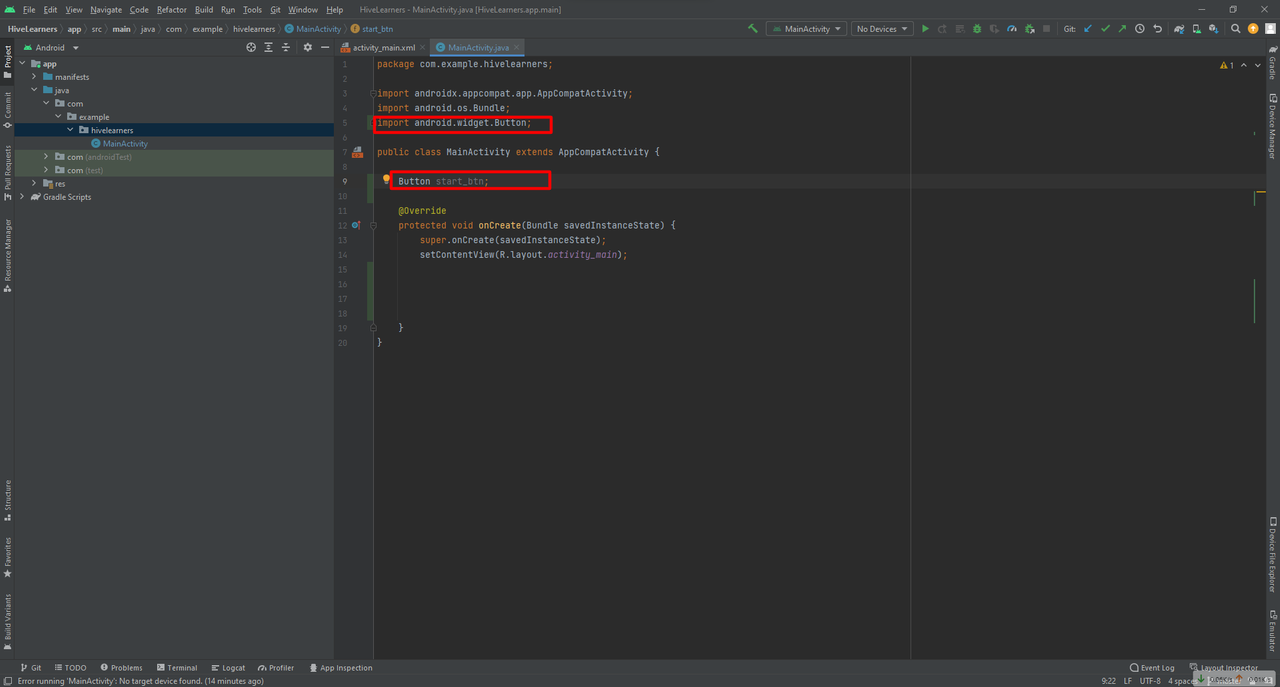Toggle the Resource Manager tool window
The height and width of the screenshot is (687, 1280).
coord(7,255)
